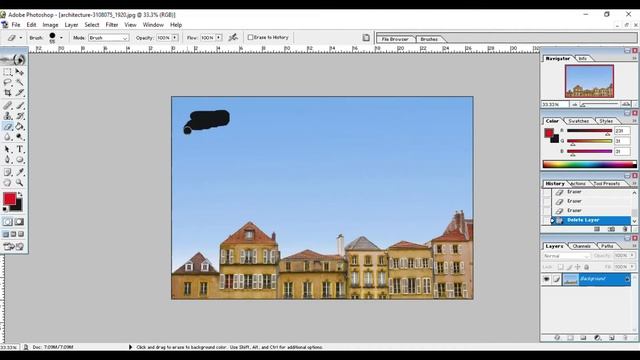Screen dimensions: 640x360
Task: Select the Lasso tool
Action: 7,82
